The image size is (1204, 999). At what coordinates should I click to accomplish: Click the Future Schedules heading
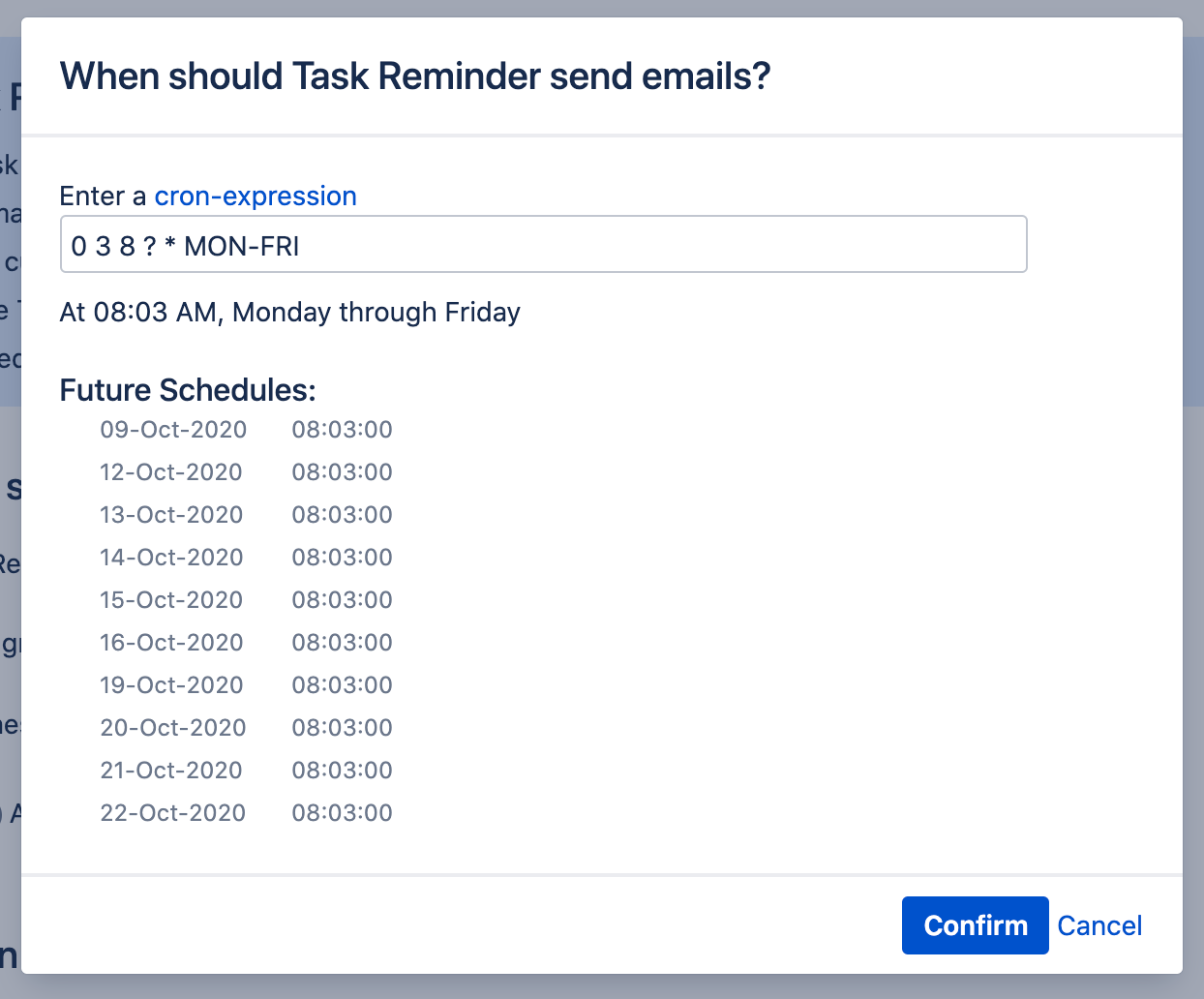[188, 389]
